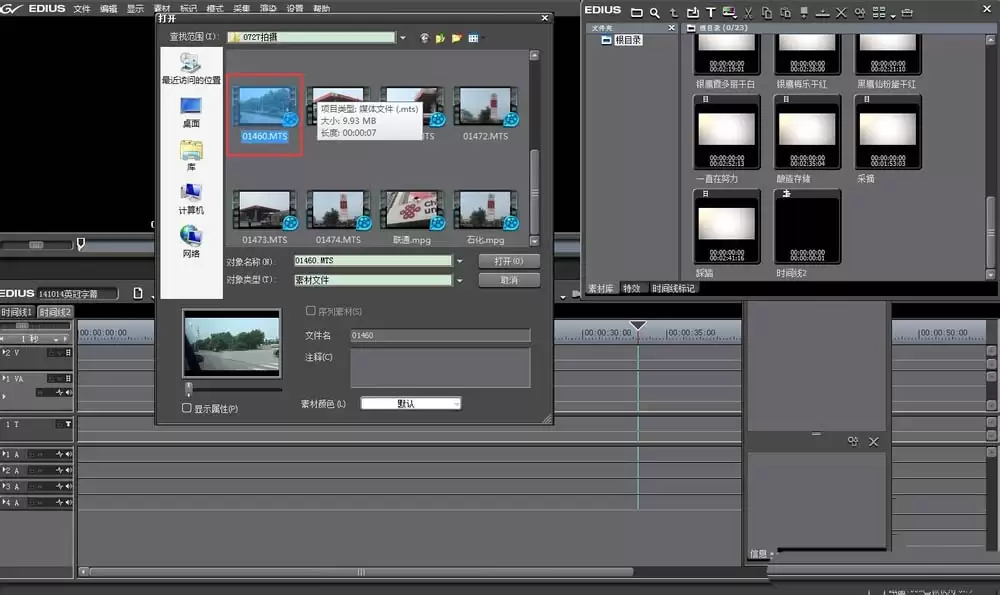The height and width of the screenshot is (595, 1000).
Task: Open the tools toolbox icon in the bin toolbar
Action: tap(907, 13)
